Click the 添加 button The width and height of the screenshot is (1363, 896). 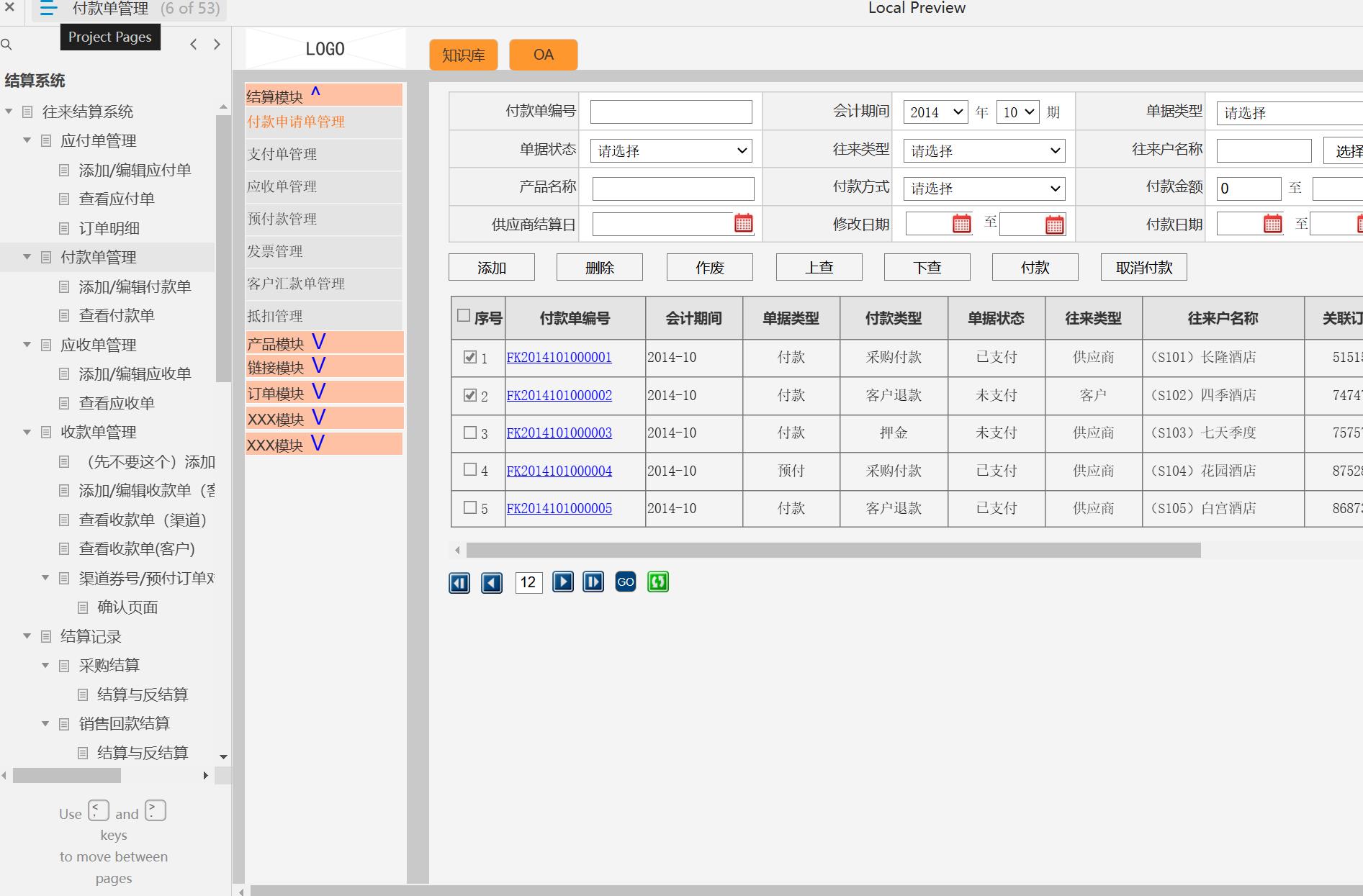pos(492,268)
